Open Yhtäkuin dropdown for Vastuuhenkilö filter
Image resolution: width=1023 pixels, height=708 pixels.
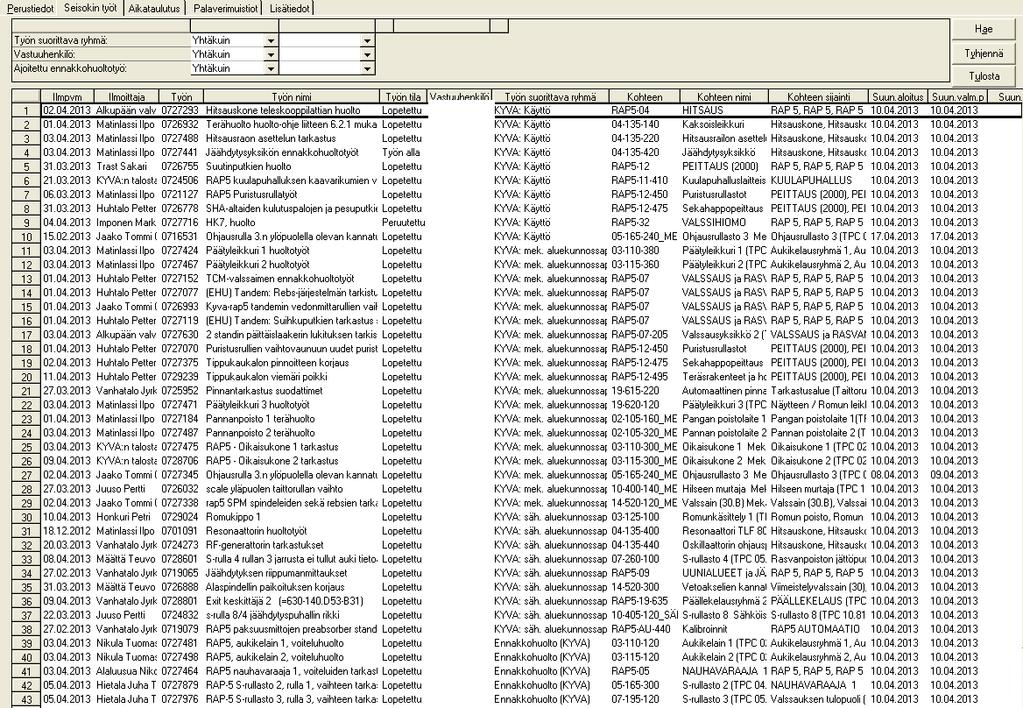point(271,54)
